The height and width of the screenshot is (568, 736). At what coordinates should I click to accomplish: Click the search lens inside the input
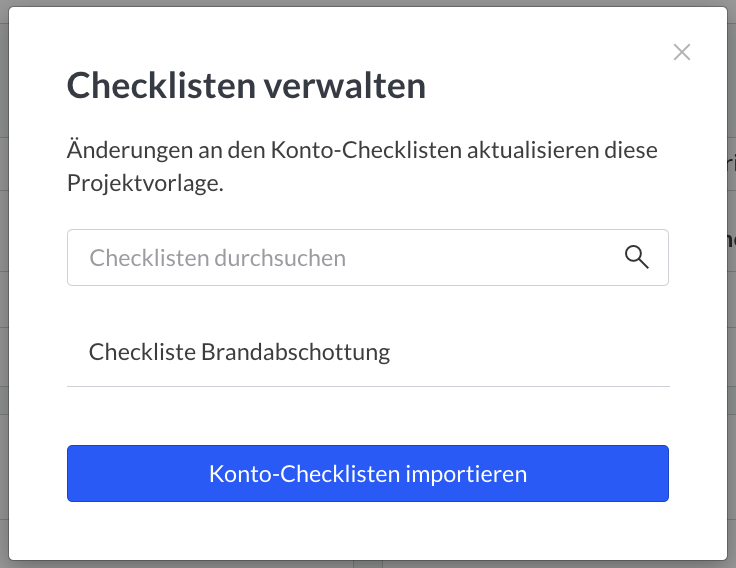(x=636, y=257)
